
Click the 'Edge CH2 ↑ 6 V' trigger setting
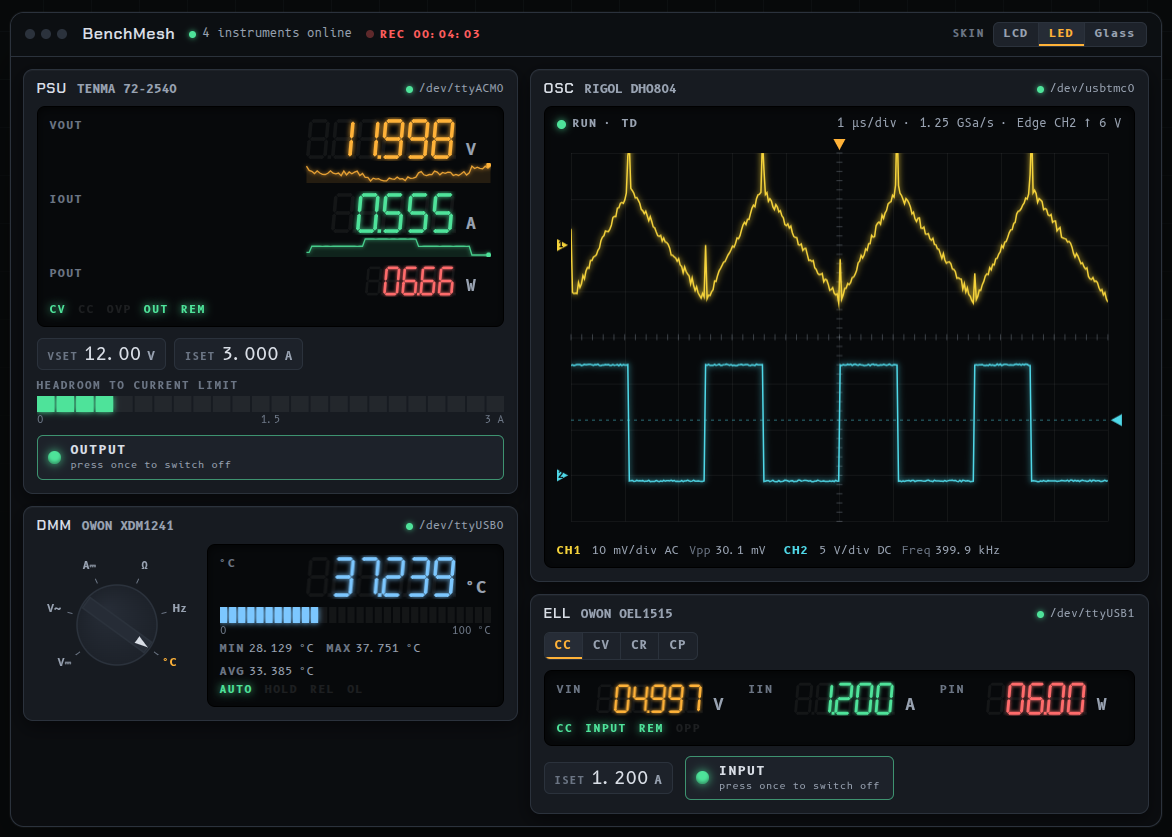click(x=1069, y=123)
